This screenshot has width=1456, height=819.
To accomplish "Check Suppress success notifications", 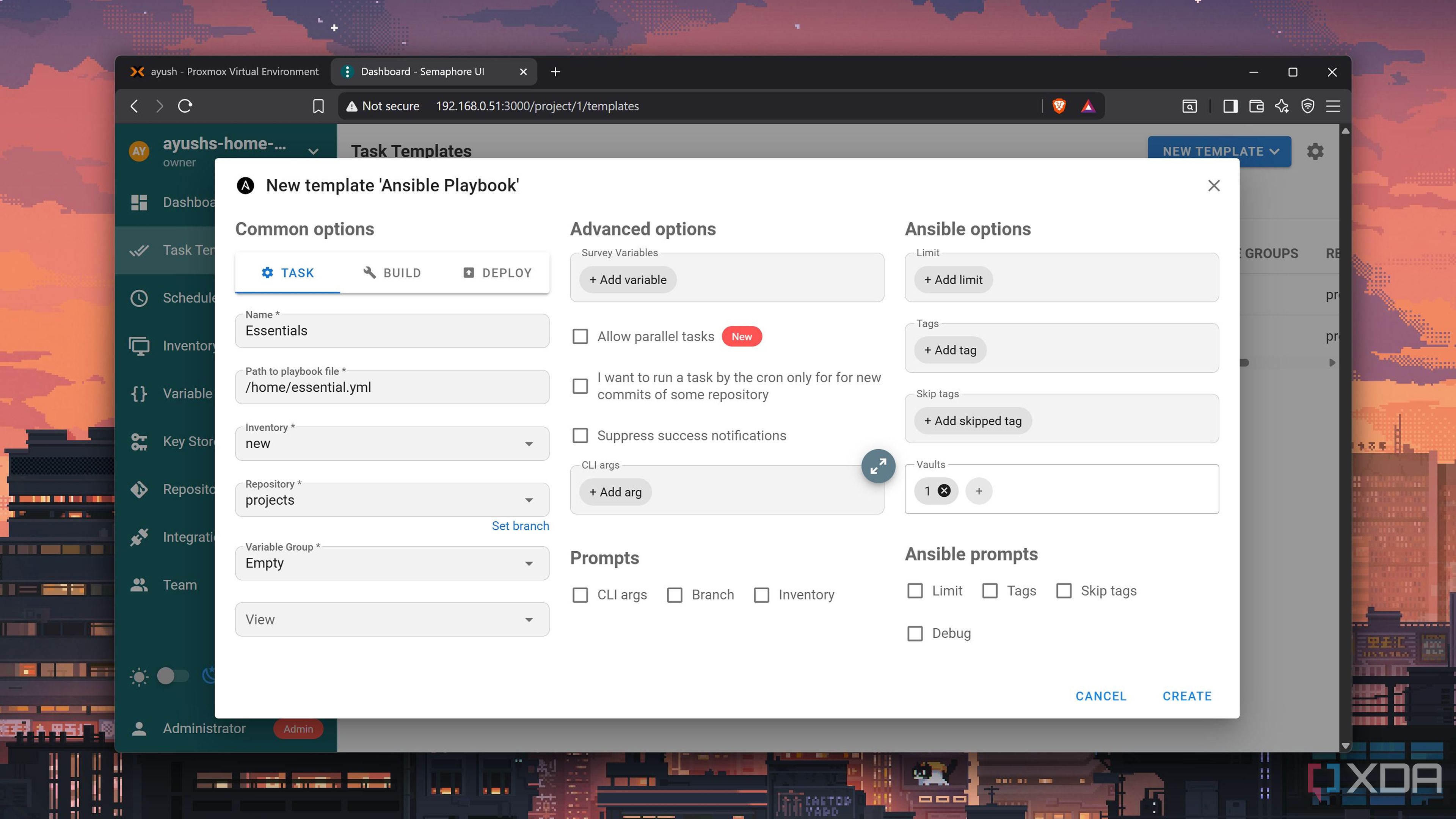I will pos(580,435).
